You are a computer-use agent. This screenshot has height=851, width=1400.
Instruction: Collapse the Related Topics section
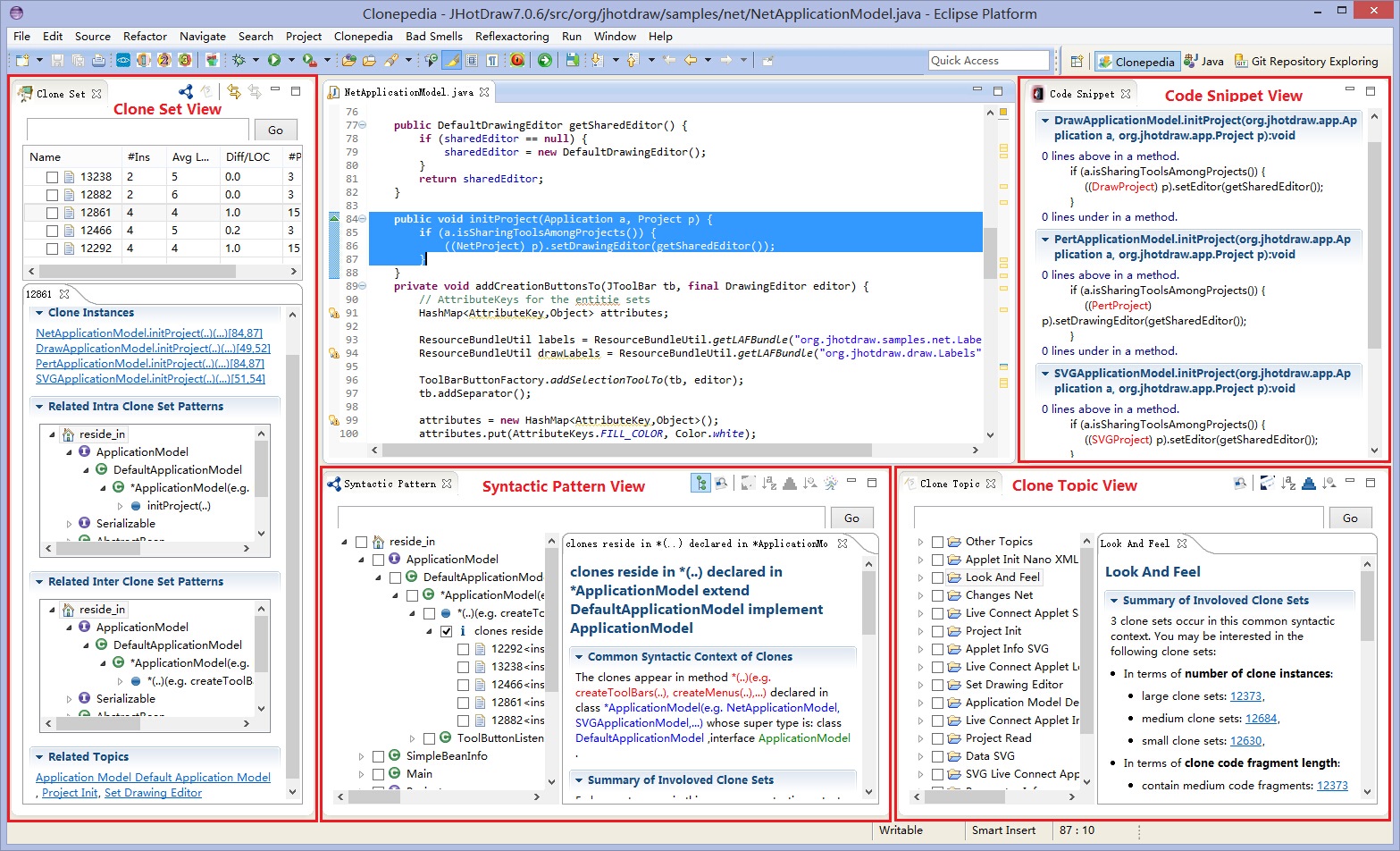click(x=39, y=756)
